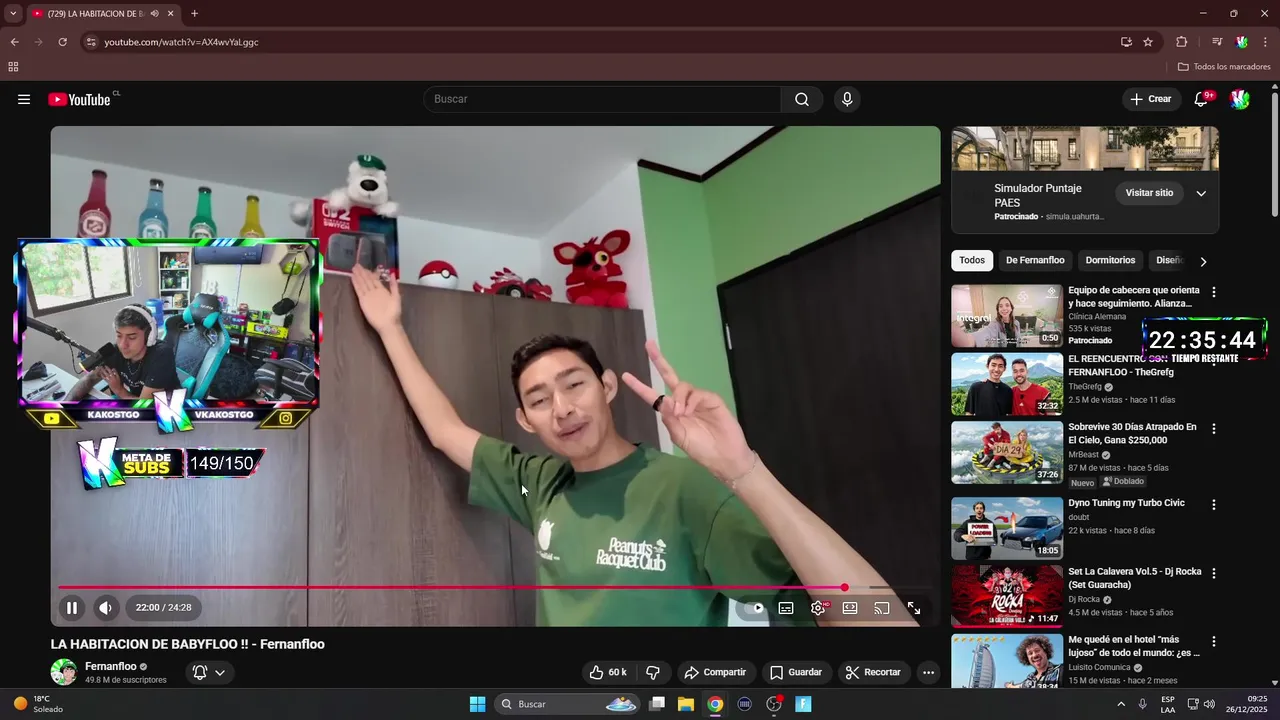Open the Fernanfloo channel name
This screenshot has width=1280, height=720.
(x=111, y=666)
